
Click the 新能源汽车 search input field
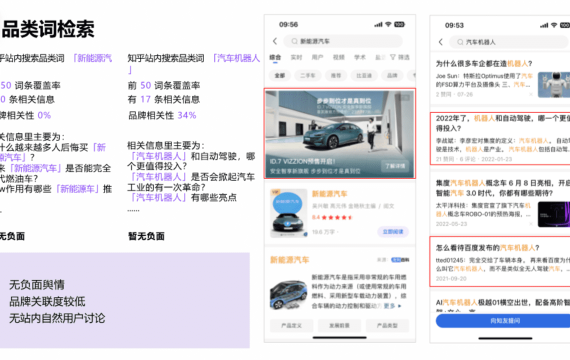[x=343, y=41]
